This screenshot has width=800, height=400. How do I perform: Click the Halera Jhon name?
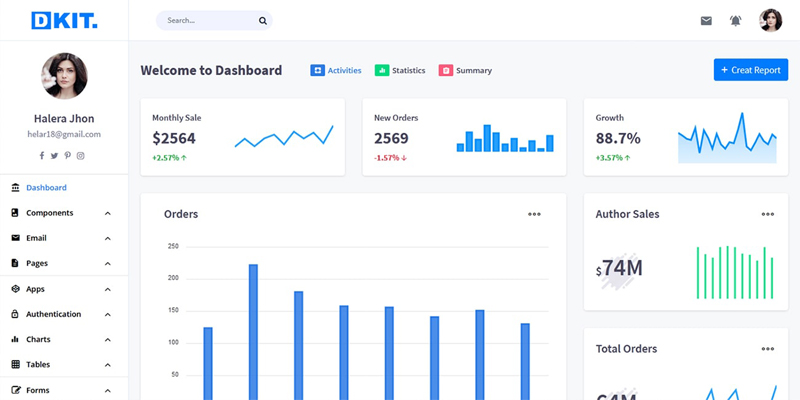click(64, 118)
